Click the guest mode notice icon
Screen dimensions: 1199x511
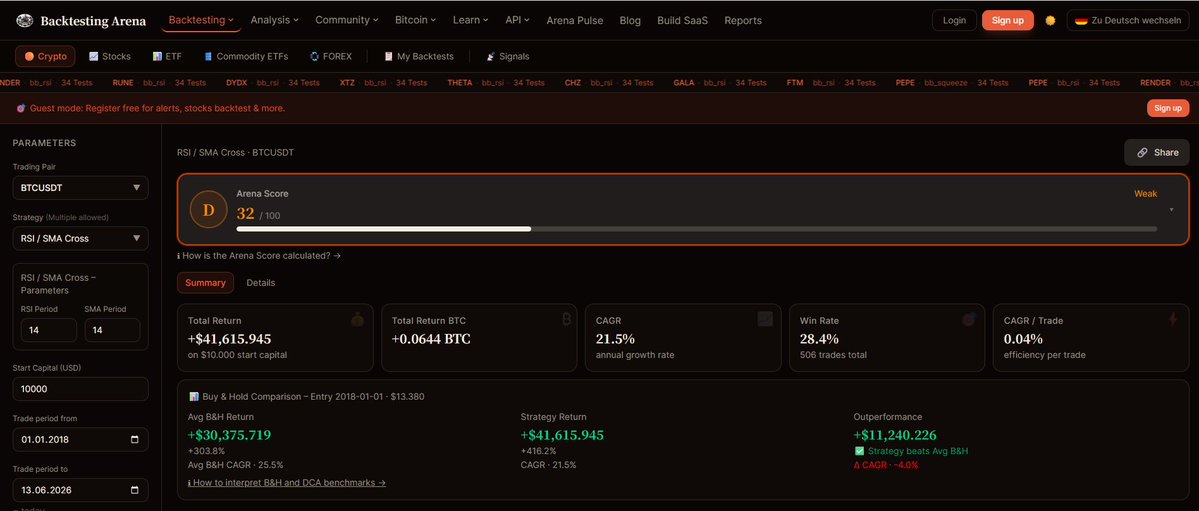21,109
